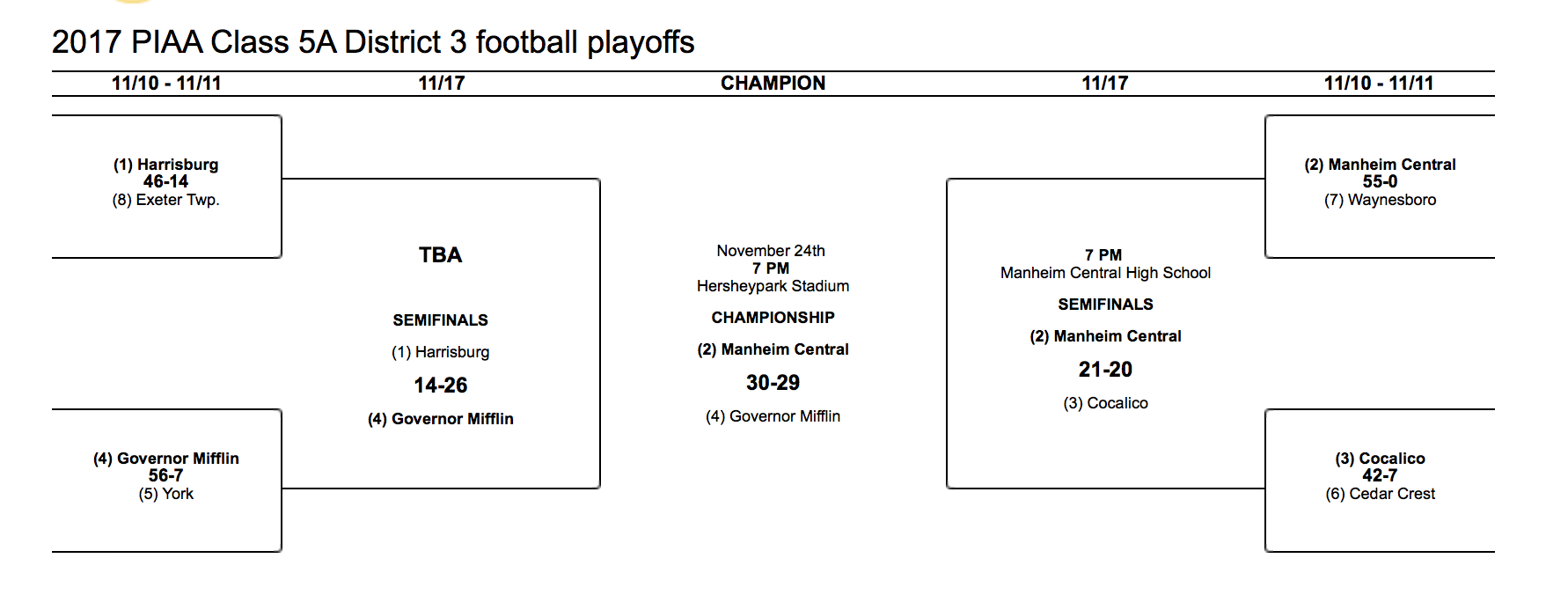Click Manheim Central High School venue
Viewport: 1568px width, 595px height.
click(1105, 273)
